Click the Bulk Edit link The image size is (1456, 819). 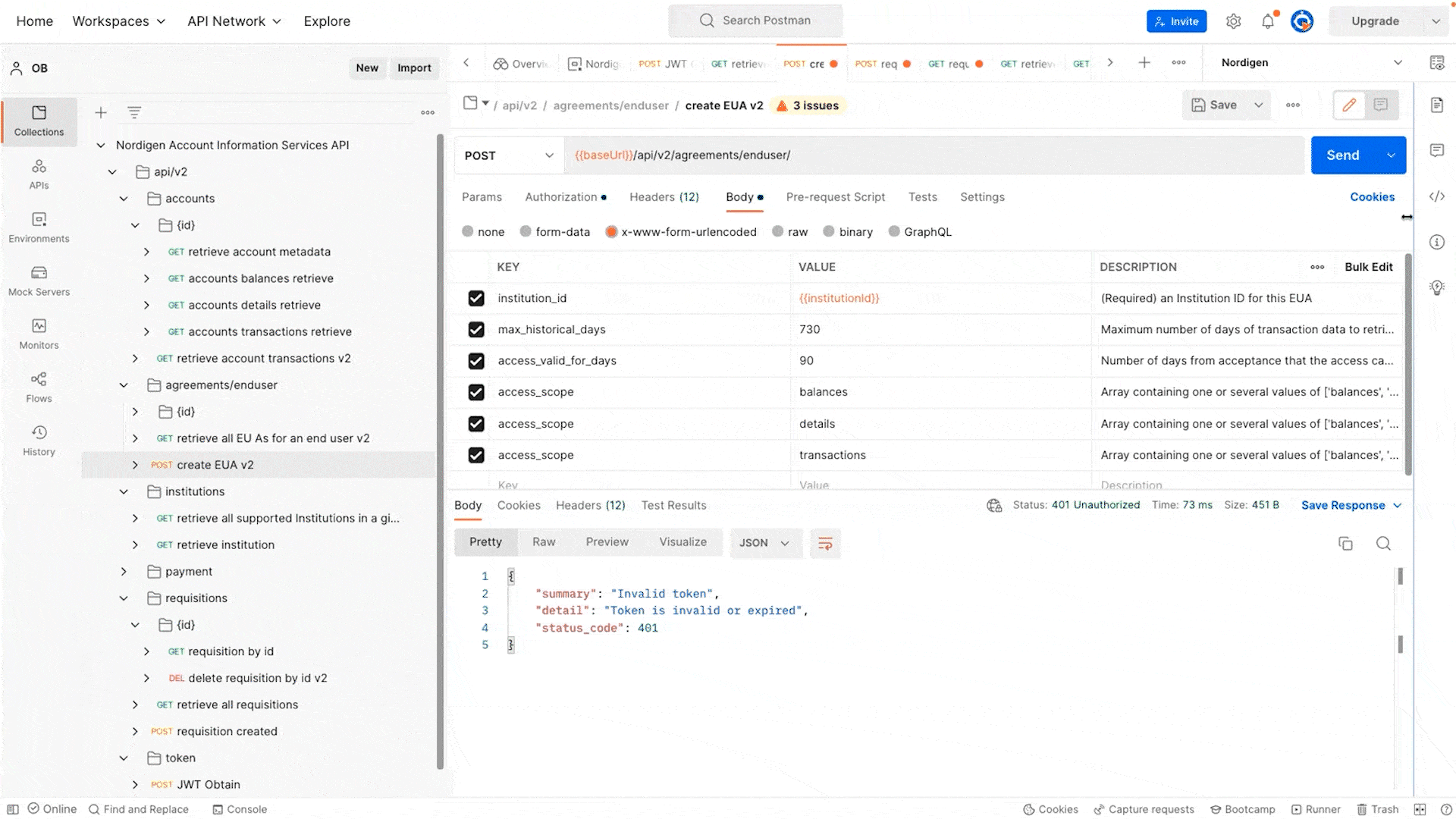tap(1368, 267)
